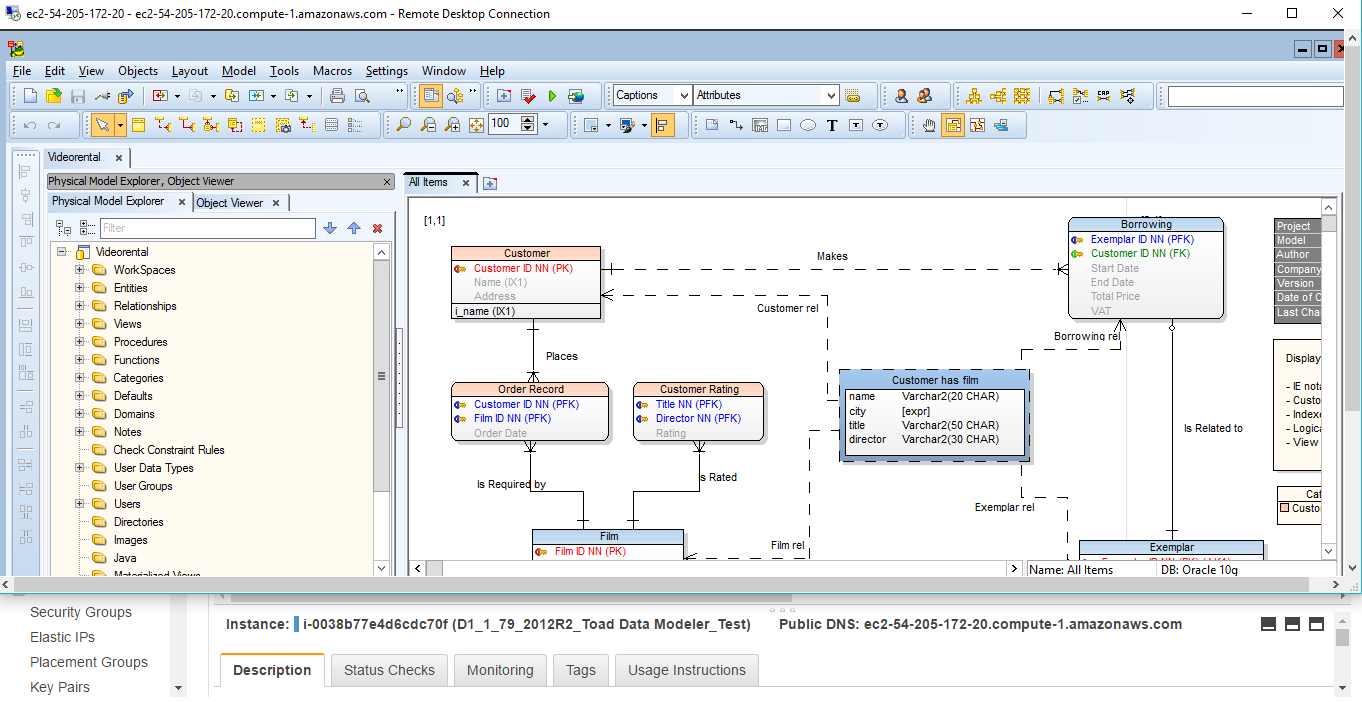Click the Elastic IPs link

pos(63,637)
